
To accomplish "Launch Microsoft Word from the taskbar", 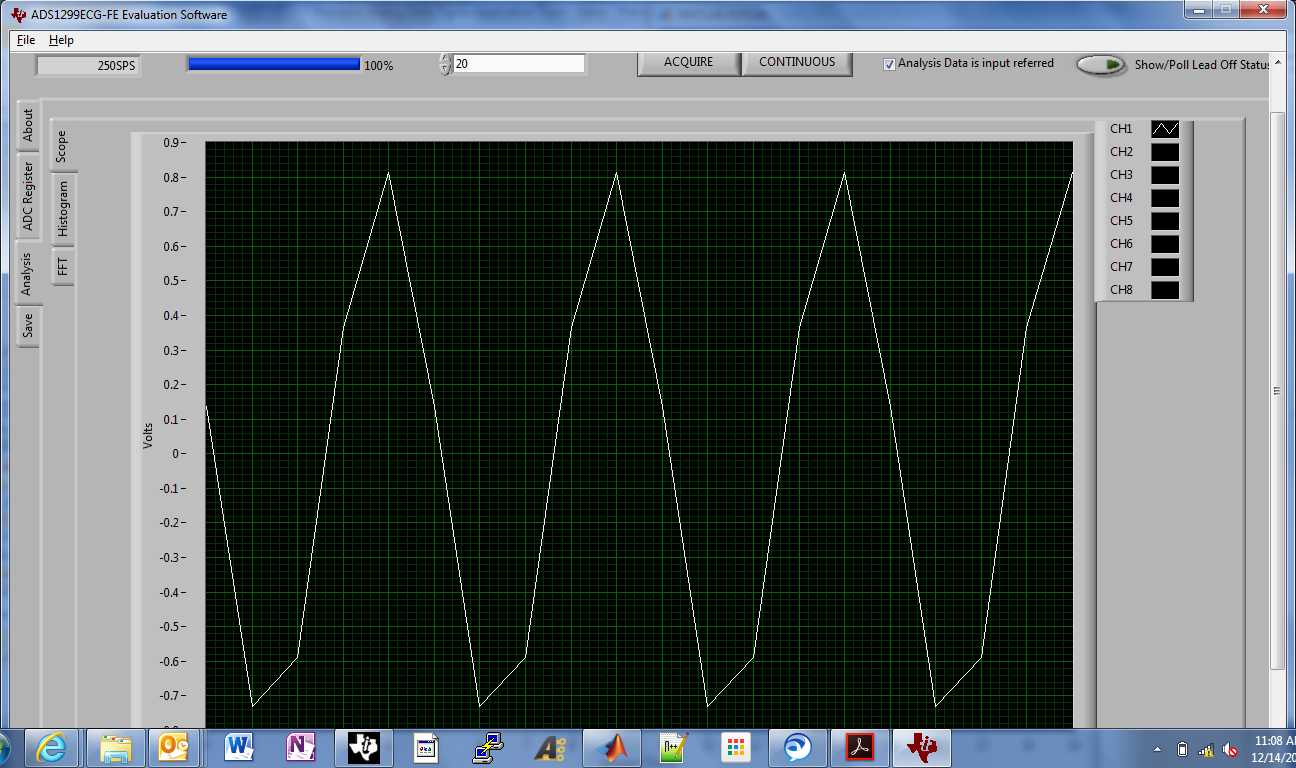I will [x=239, y=747].
